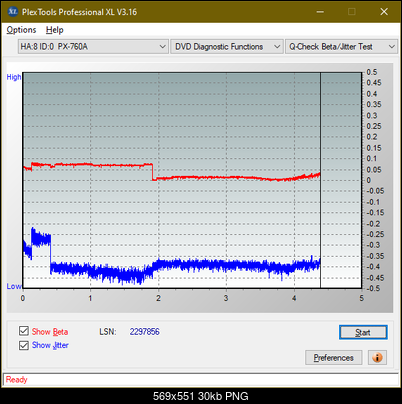Click the Start button
The image size is (402, 404).
click(x=363, y=332)
